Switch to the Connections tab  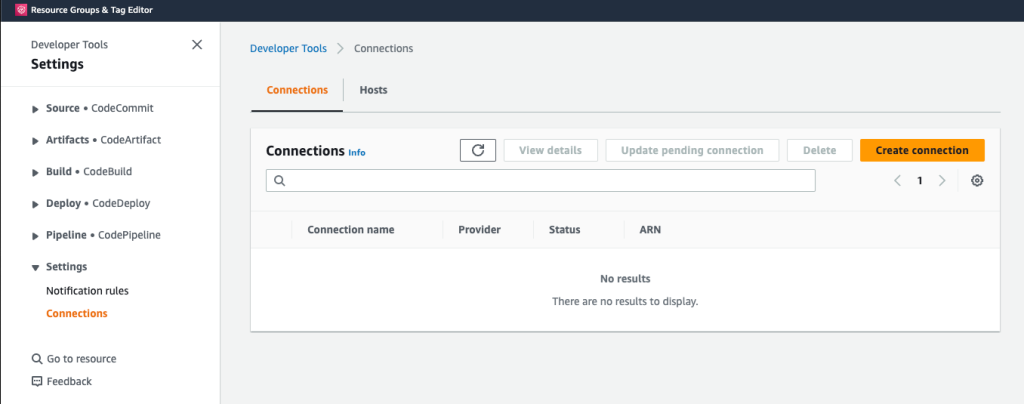pyautogui.click(x=297, y=90)
